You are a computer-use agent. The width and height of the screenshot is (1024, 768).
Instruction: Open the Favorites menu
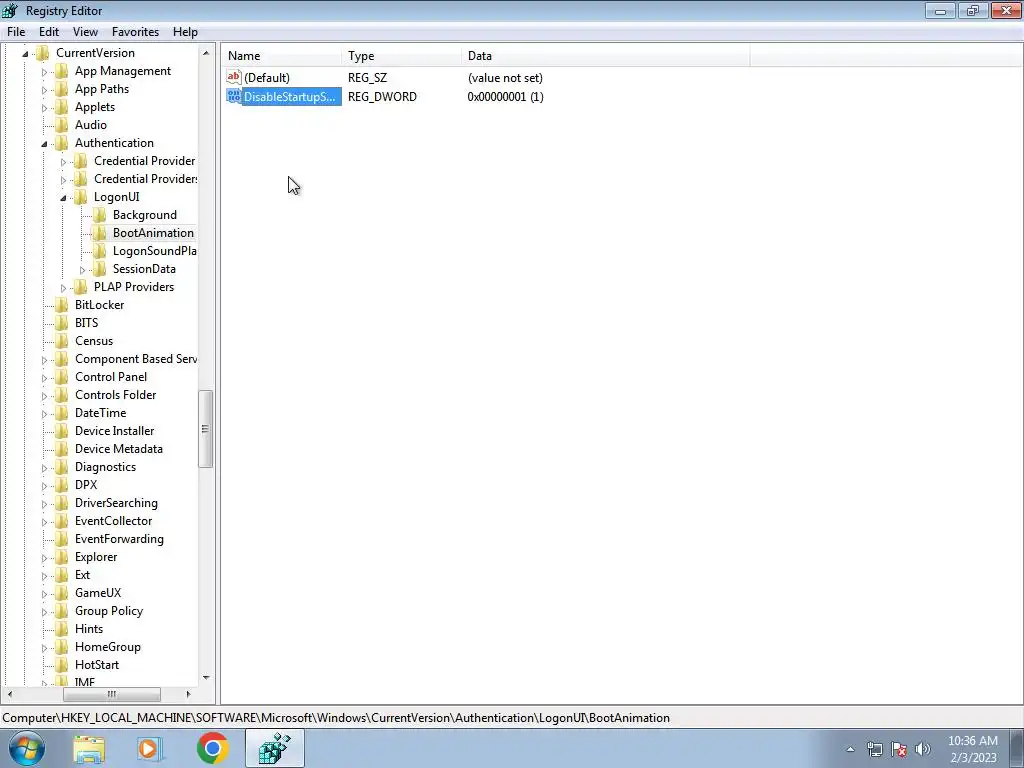click(135, 32)
